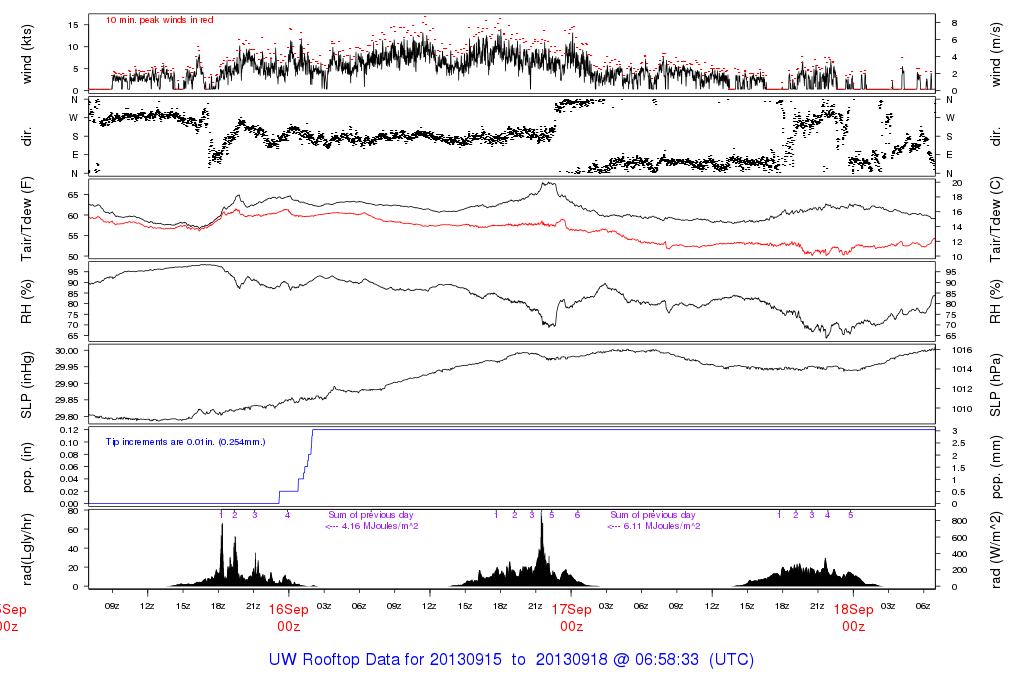This screenshot has width=1024, height=700.
Task: Click the '800' tick on the W/m^2 axis
Action: tap(959, 521)
